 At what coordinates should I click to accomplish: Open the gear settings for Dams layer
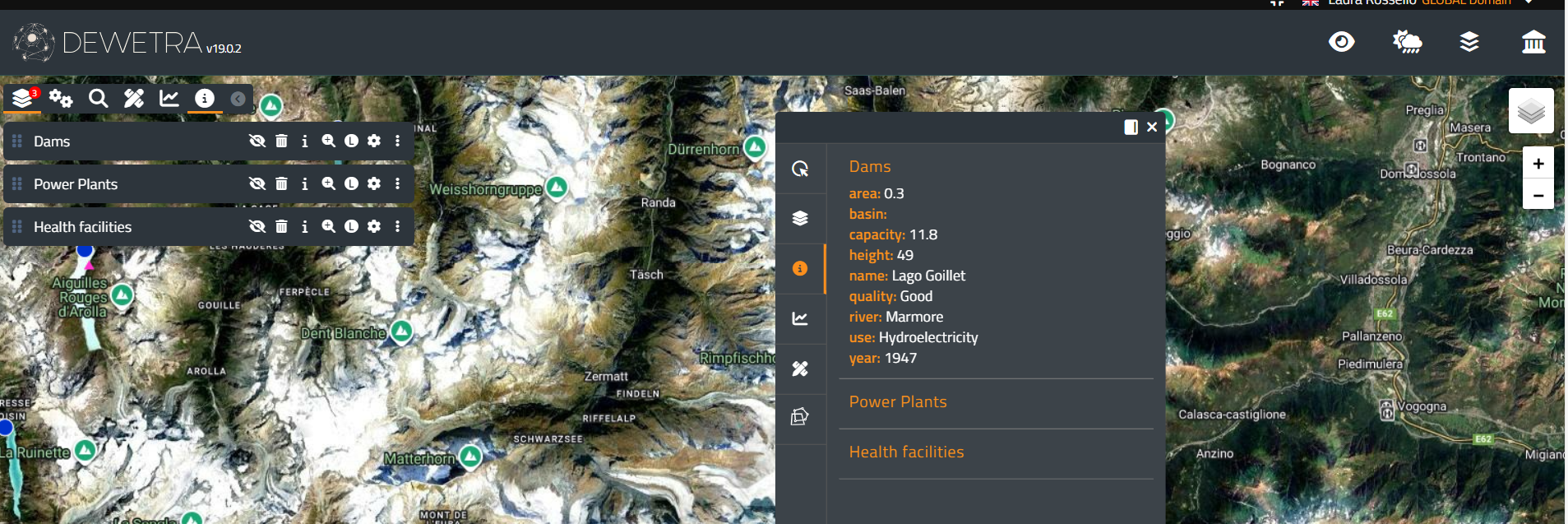click(x=374, y=141)
